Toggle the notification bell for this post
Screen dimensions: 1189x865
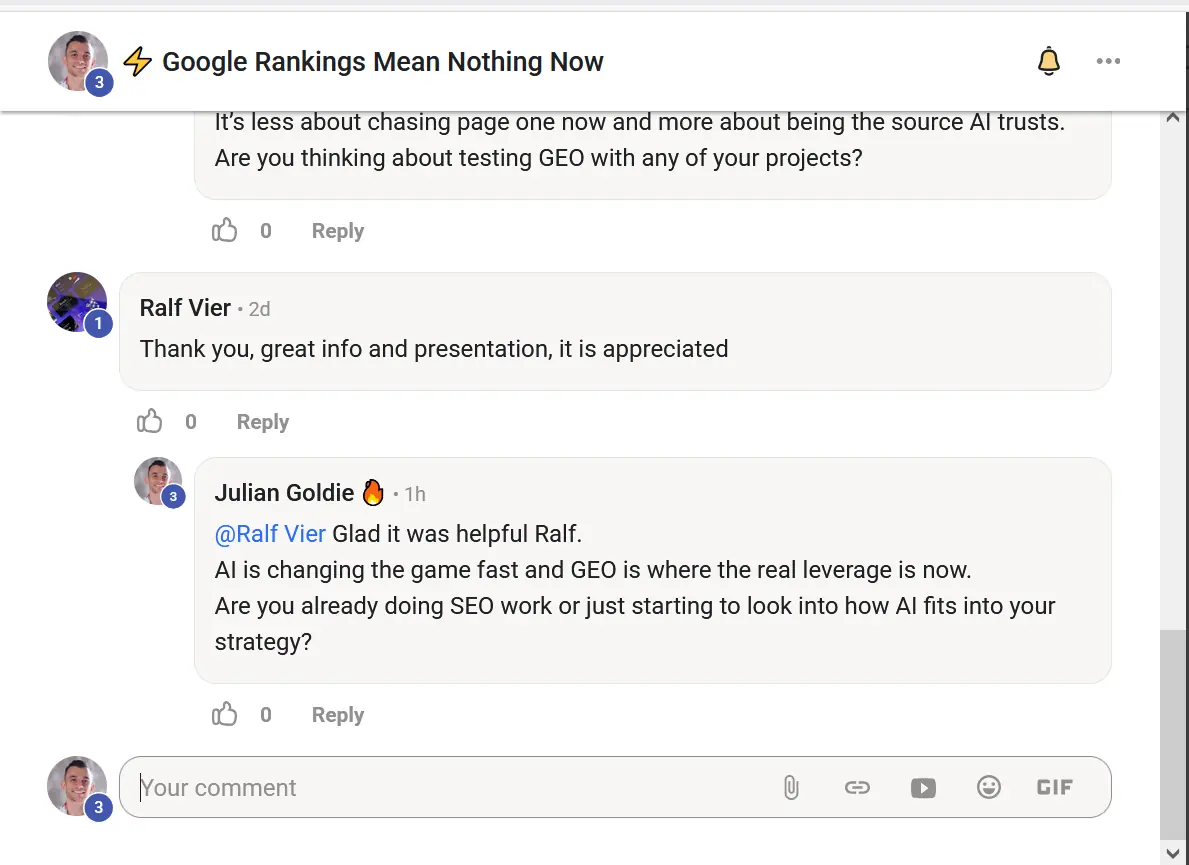1049,61
